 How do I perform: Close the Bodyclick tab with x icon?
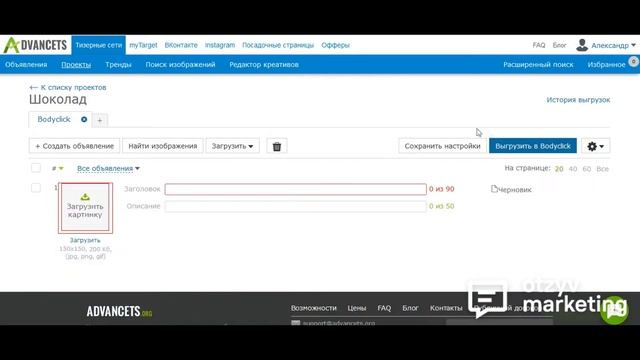pos(84,120)
